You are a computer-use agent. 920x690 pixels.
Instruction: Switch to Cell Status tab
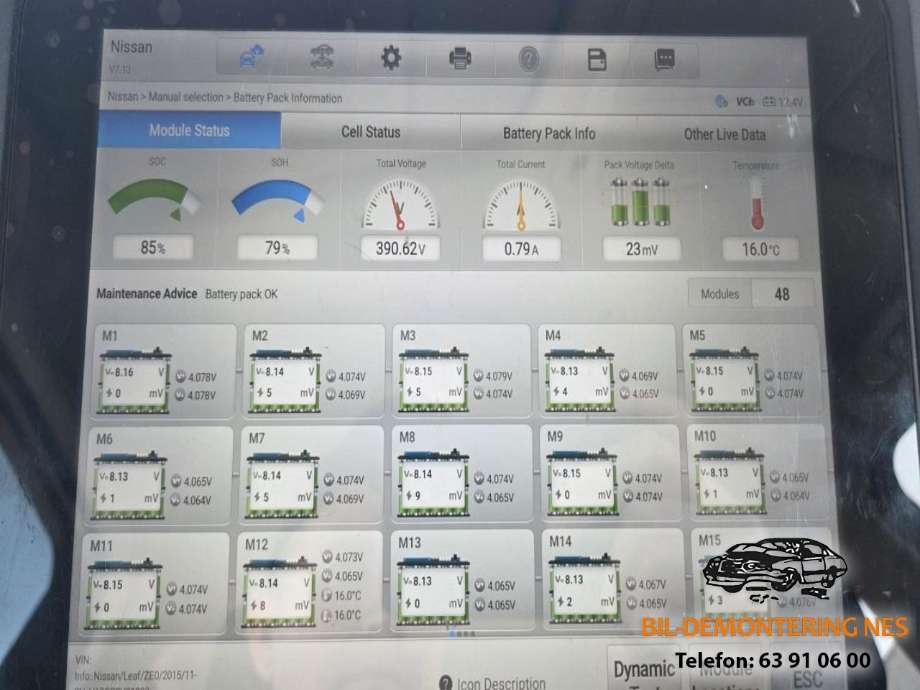tap(371, 132)
